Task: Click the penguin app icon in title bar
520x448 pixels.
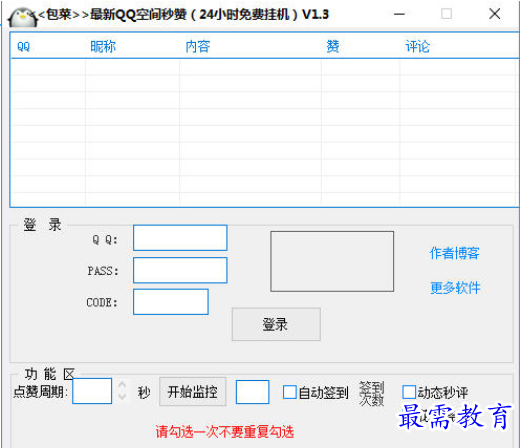Action: 23,17
